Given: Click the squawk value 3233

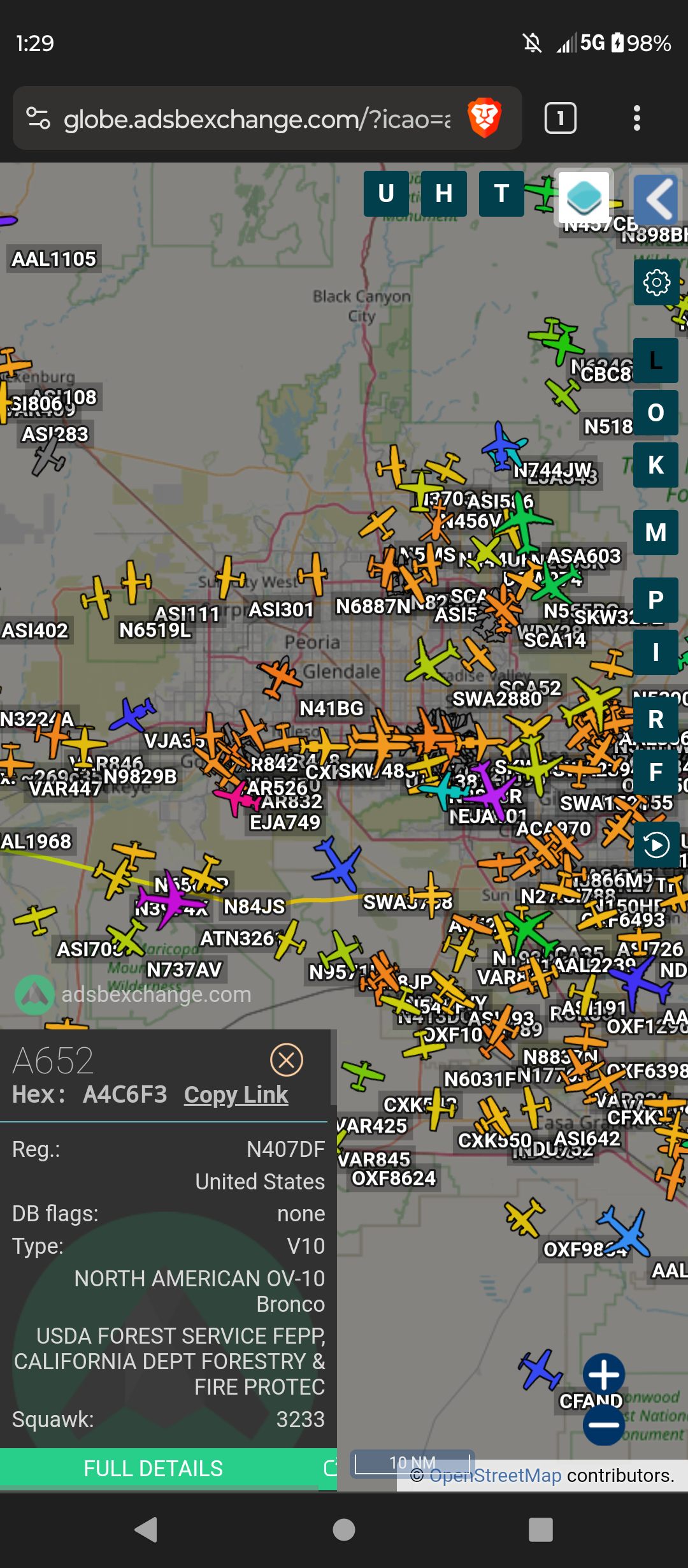Looking at the screenshot, I should tap(301, 1419).
